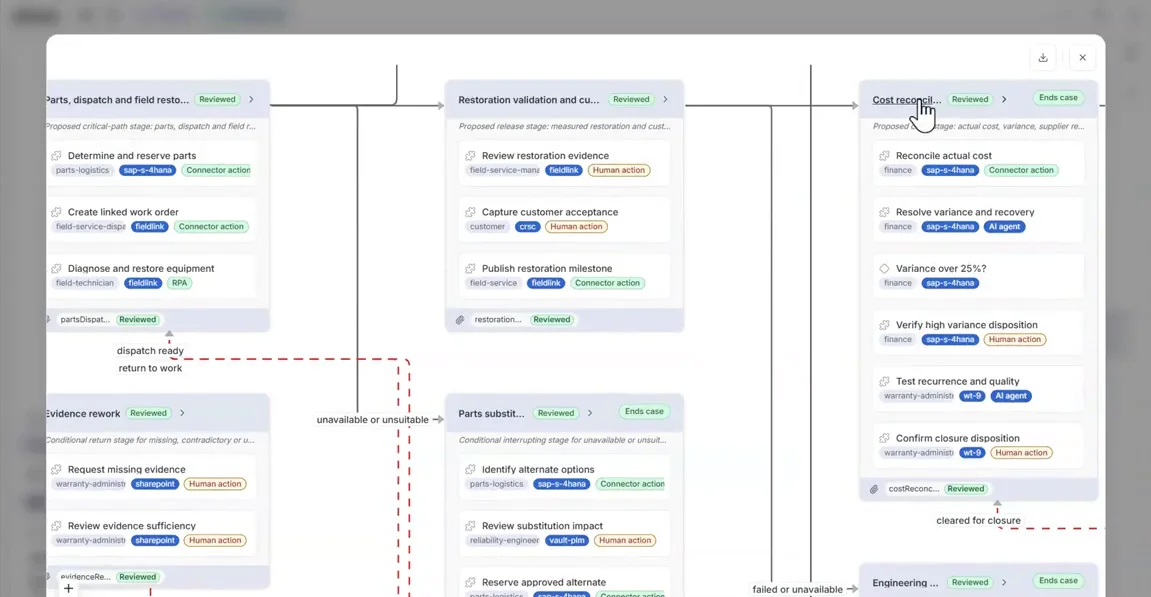The height and width of the screenshot is (597, 1151).
Task: Click the Ends case badge on Parts substitution
Action: pyautogui.click(x=644, y=411)
